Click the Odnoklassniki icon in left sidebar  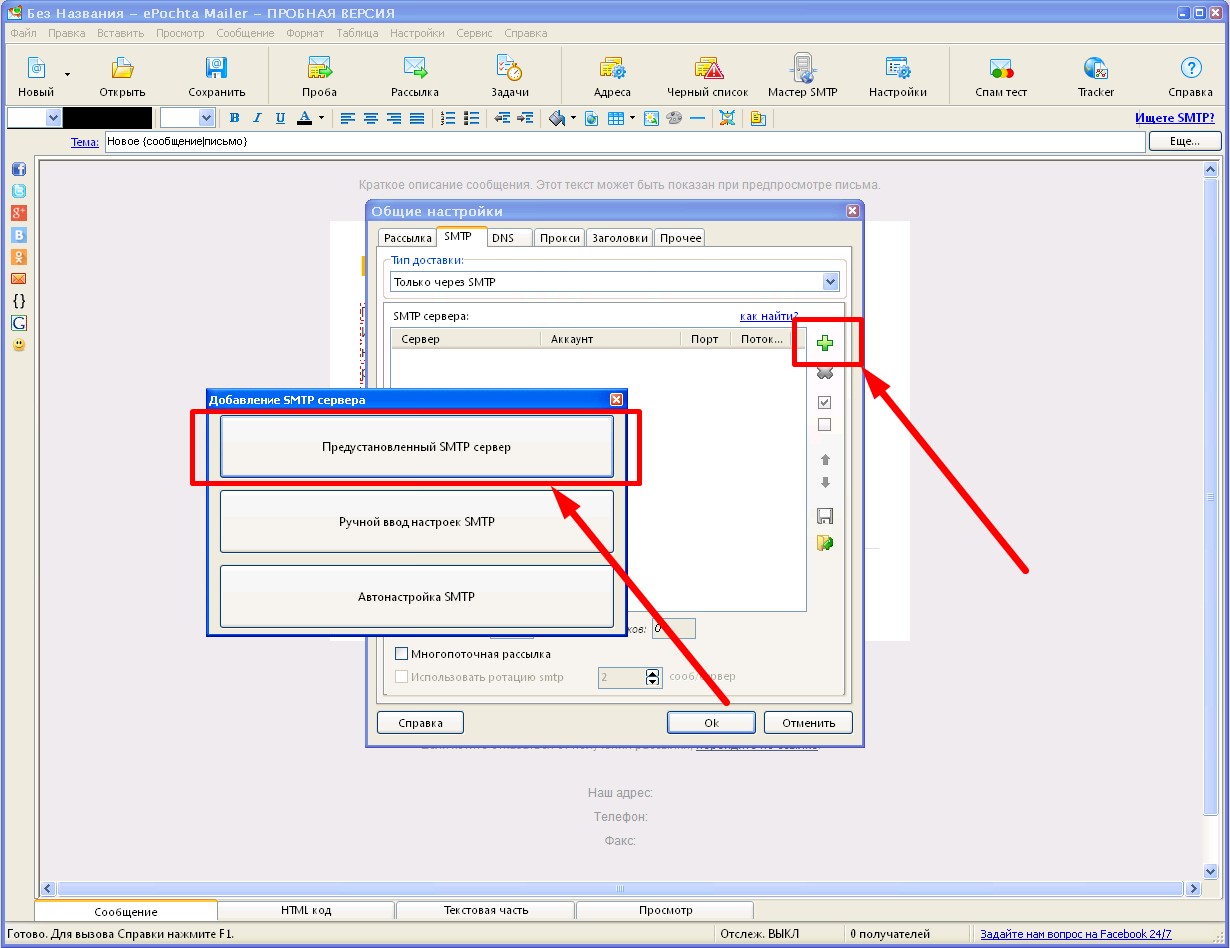pyautogui.click(x=18, y=257)
